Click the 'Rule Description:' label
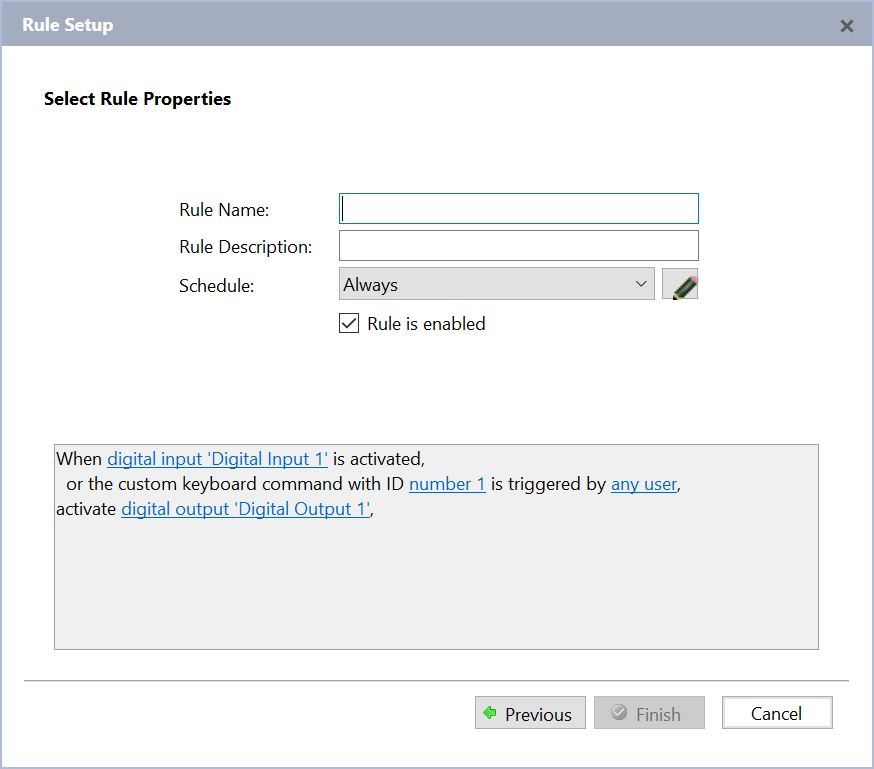Image resolution: width=874 pixels, height=769 pixels. click(246, 246)
